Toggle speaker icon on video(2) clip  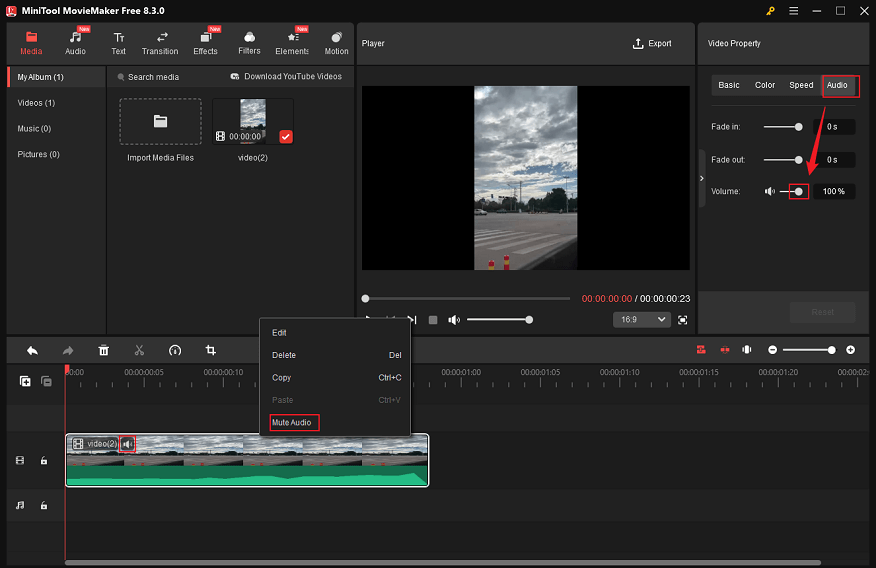click(x=127, y=444)
